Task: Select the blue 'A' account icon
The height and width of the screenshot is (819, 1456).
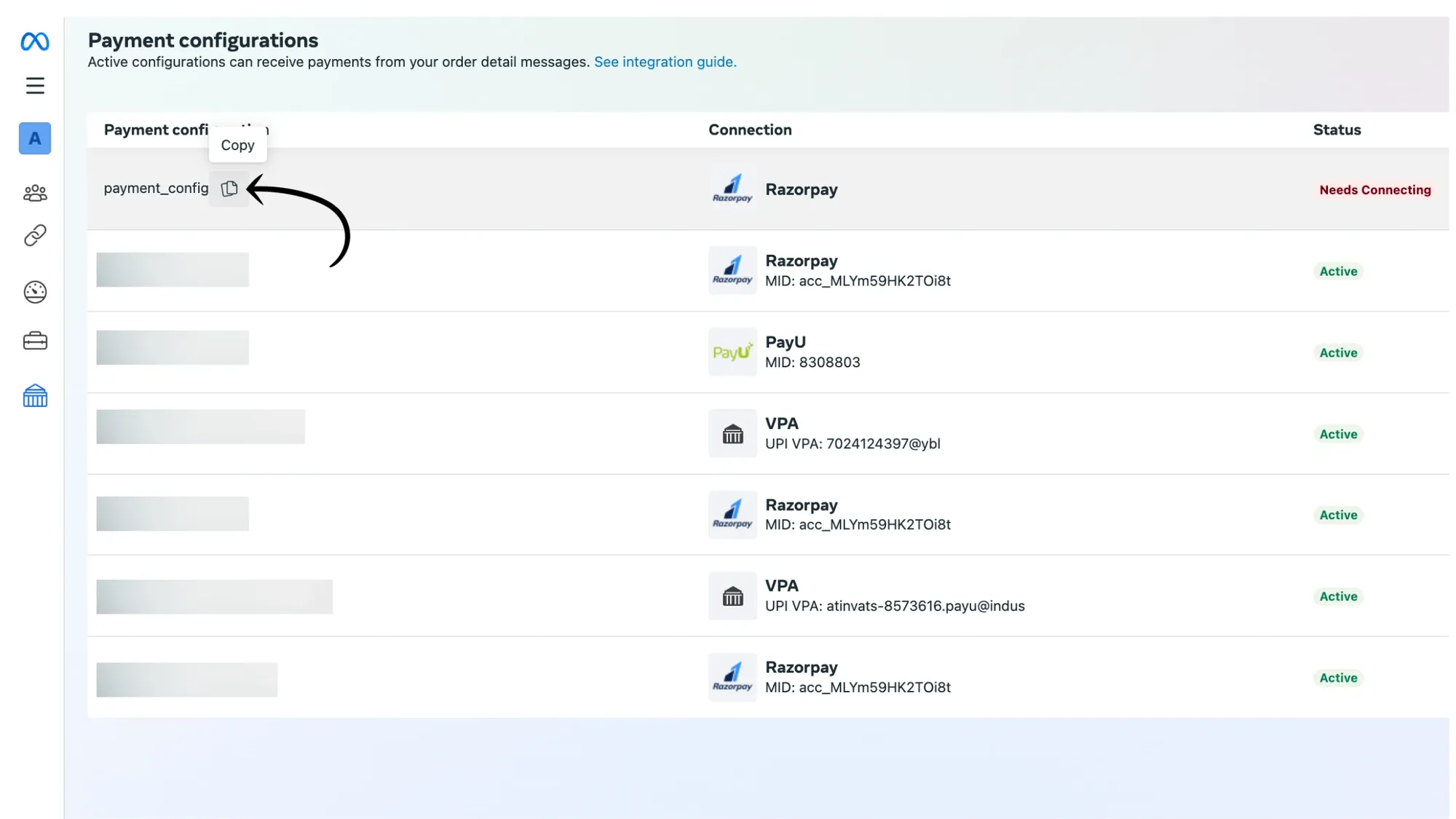Action: point(35,138)
